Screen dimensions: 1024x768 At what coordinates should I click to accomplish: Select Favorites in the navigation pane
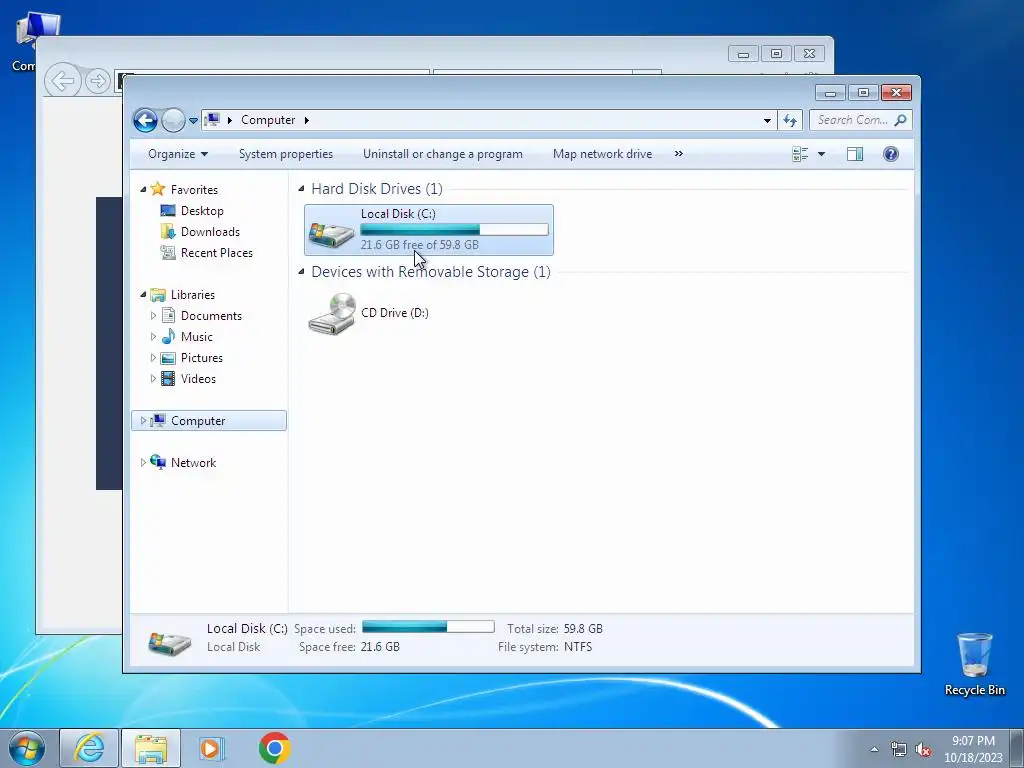tap(194, 189)
